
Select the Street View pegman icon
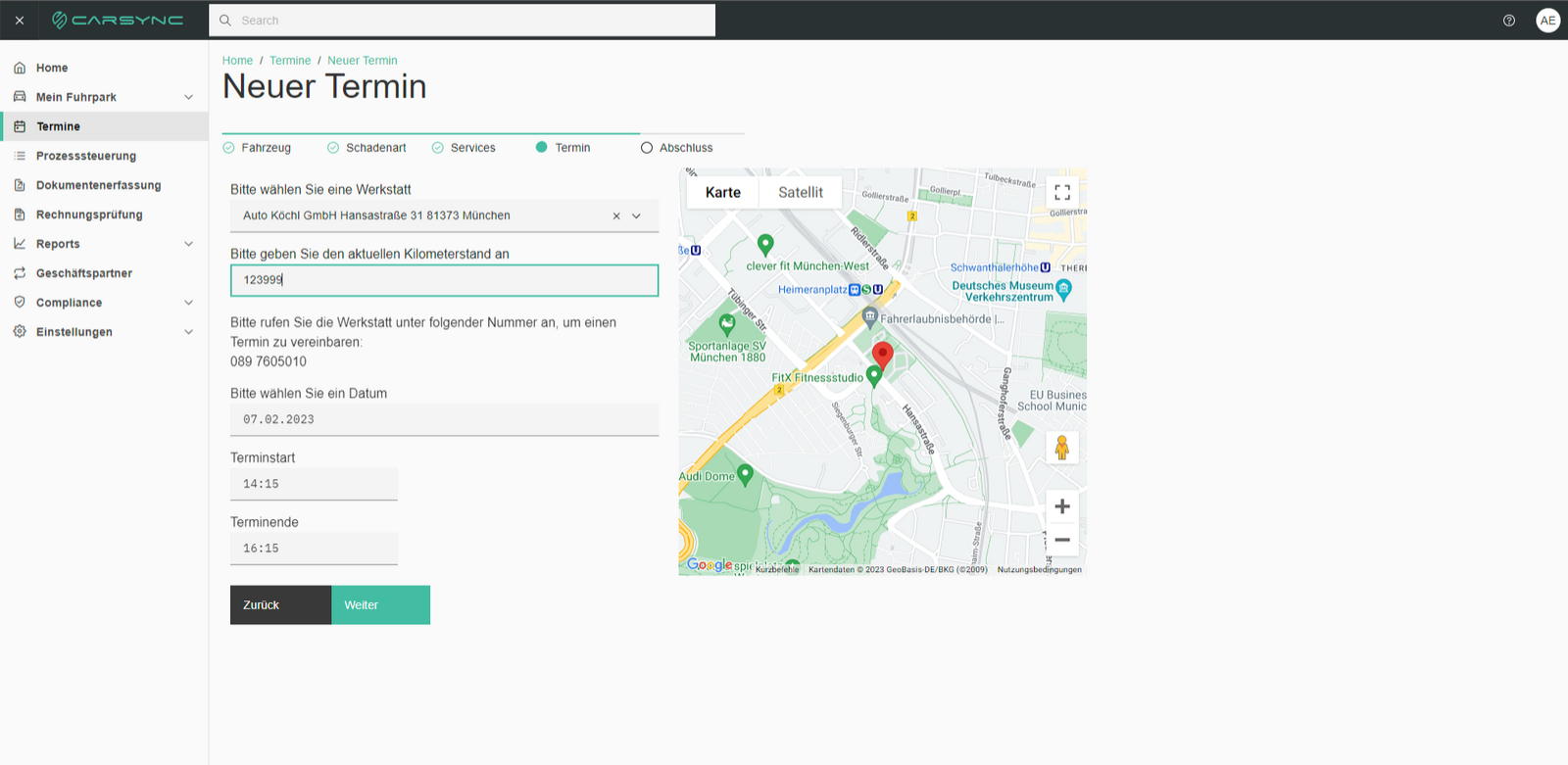[1062, 448]
